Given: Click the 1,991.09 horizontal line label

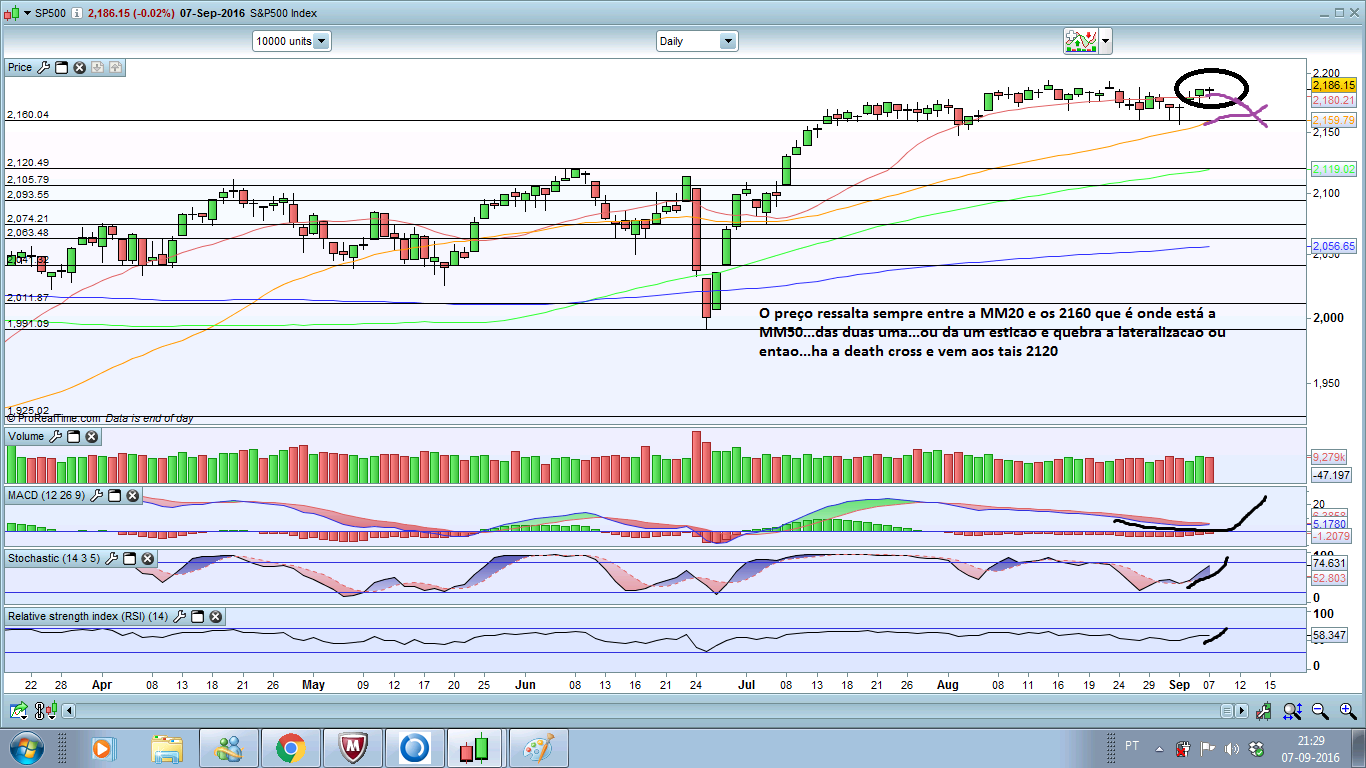Looking at the screenshot, I should (x=28, y=323).
